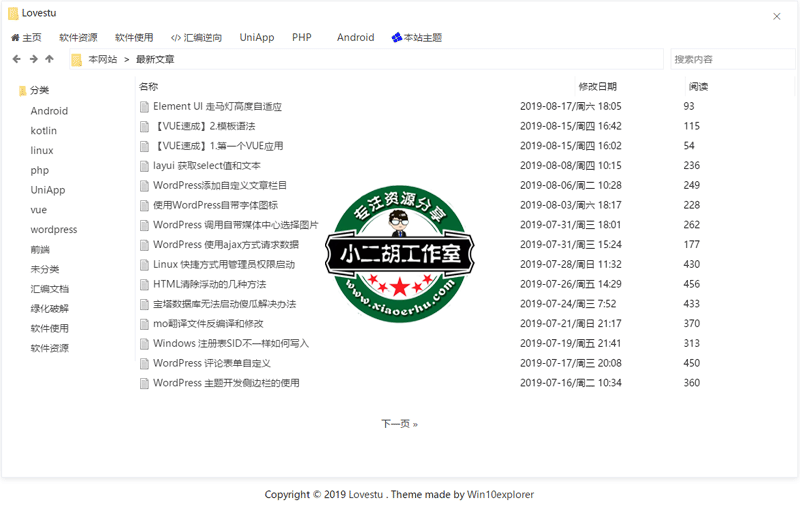Choose 绿化破解 category in the sidebar
Viewport: 800px width, 511px height.
tap(49, 309)
